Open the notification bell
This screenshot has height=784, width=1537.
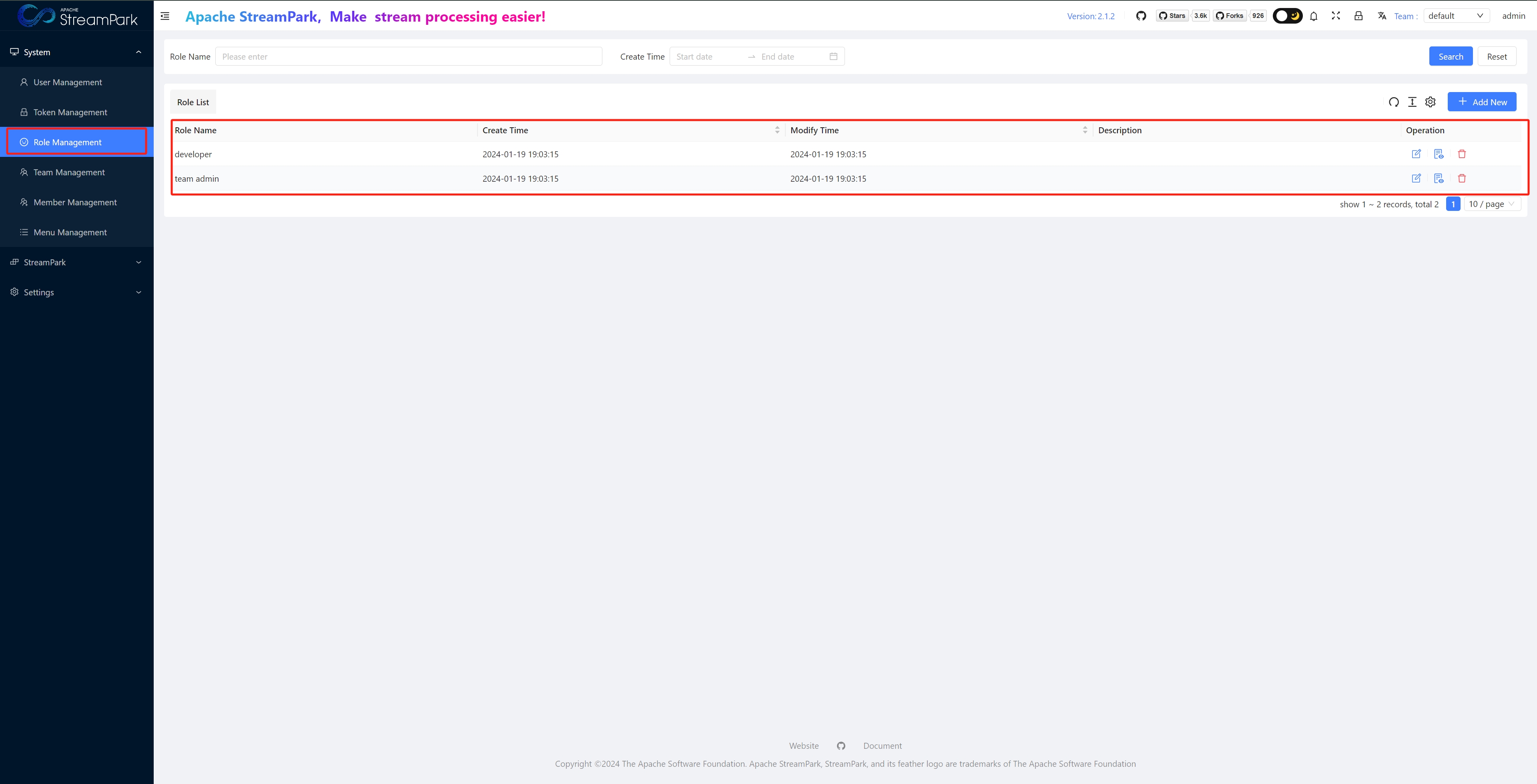pyautogui.click(x=1314, y=16)
